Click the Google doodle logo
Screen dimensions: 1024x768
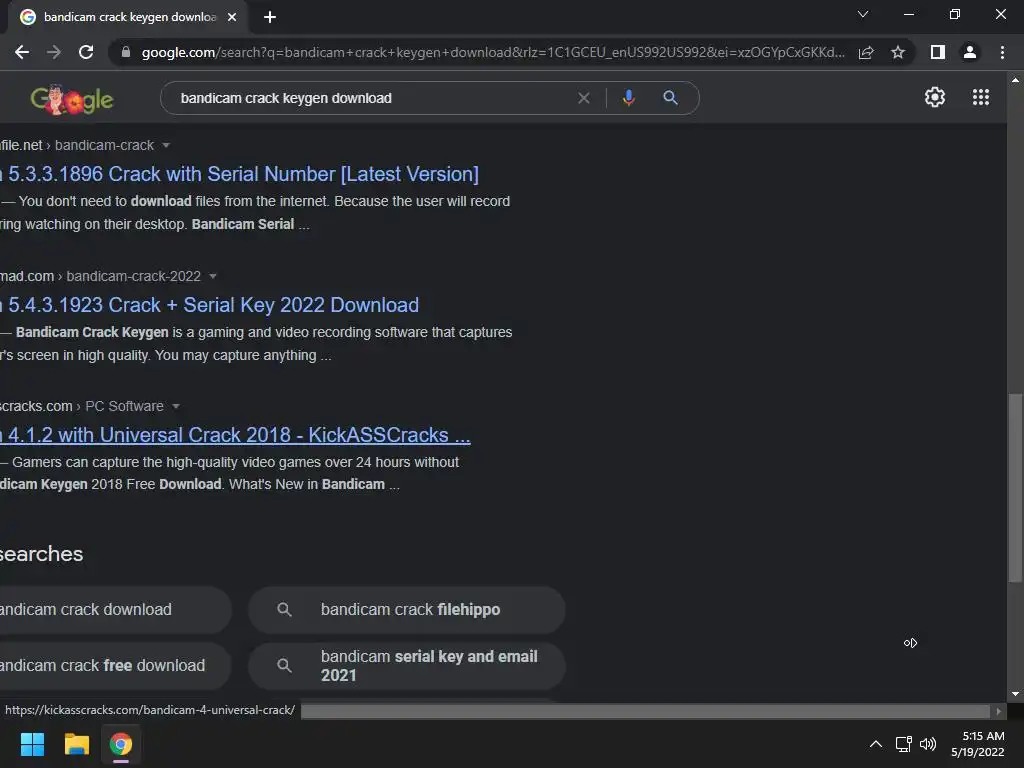click(72, 99)
